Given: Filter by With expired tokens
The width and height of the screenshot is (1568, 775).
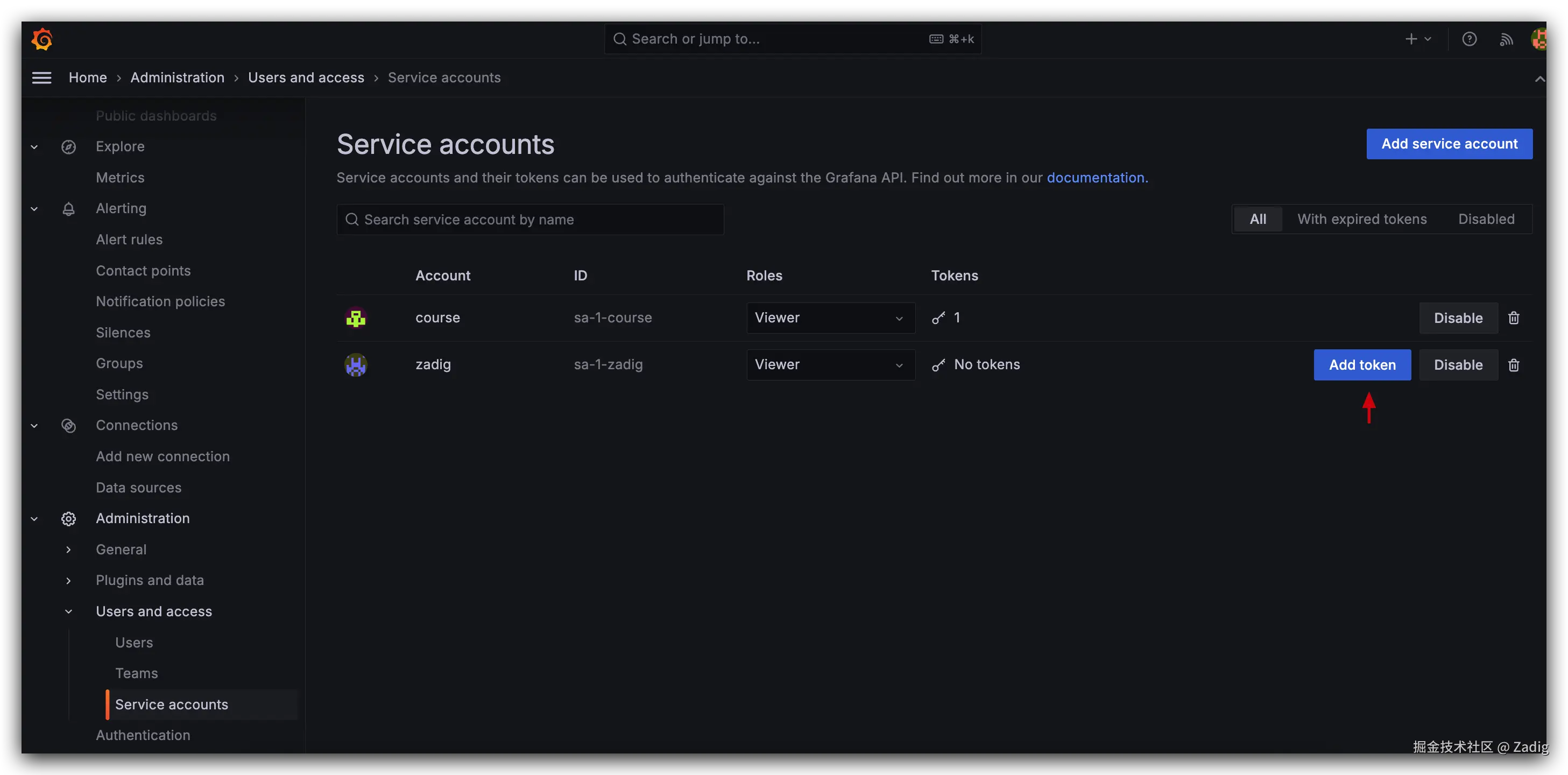Looking at the screenshot, I should pyautogui.click(x=1362, y=219).
